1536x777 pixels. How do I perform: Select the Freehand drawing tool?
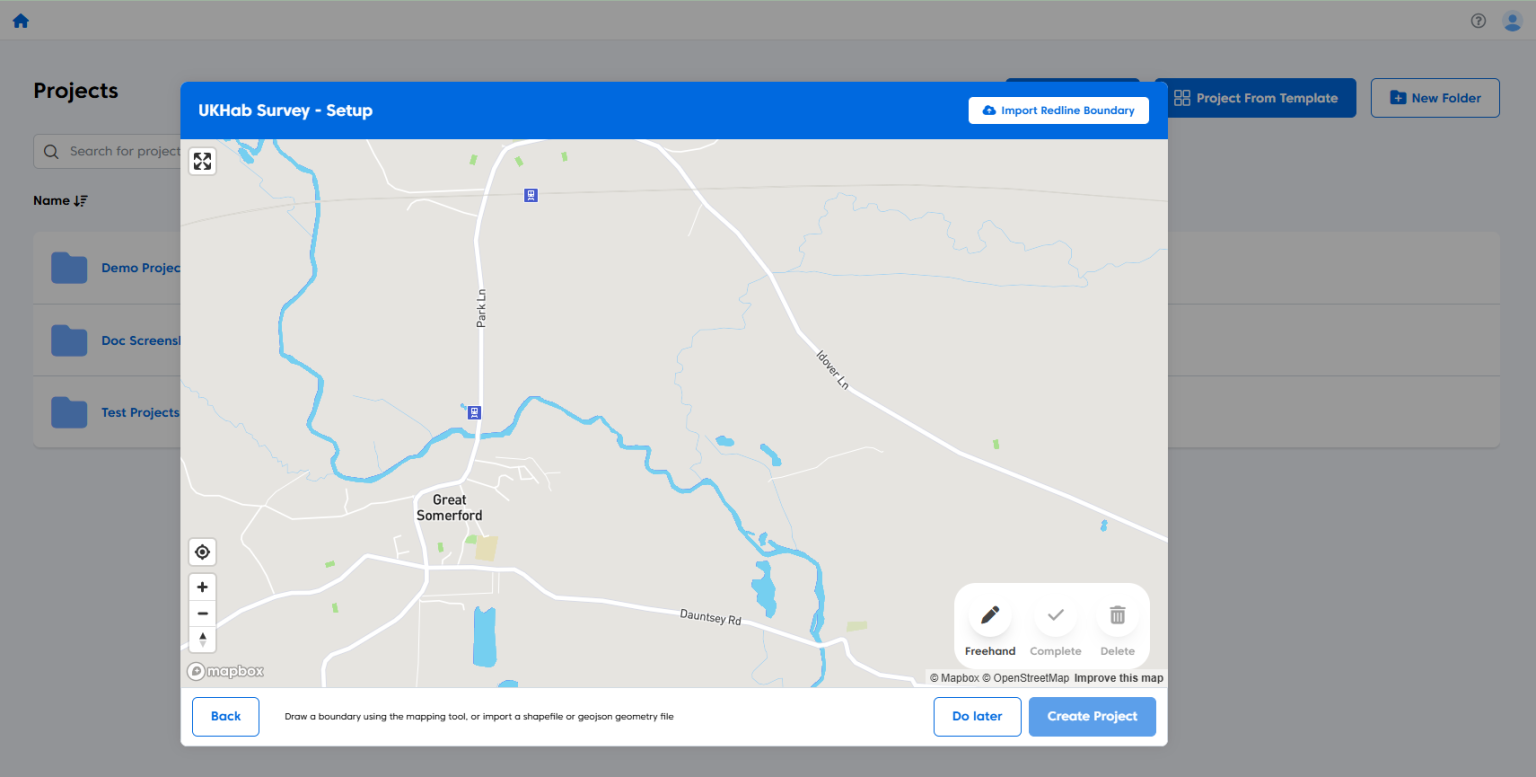990,614
